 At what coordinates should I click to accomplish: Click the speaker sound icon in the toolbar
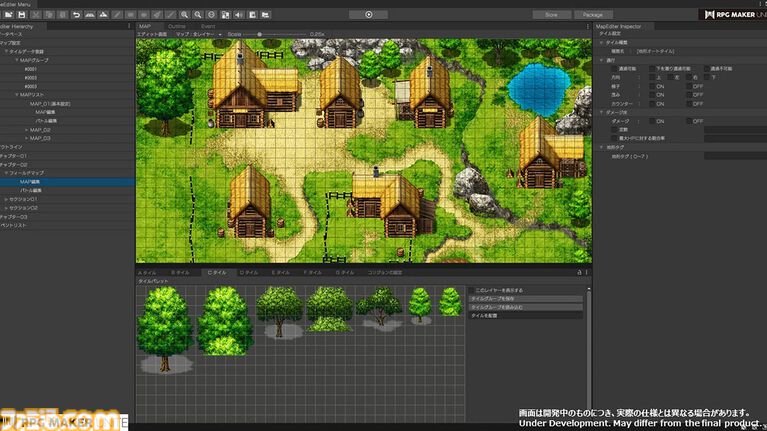coord(239,15)
